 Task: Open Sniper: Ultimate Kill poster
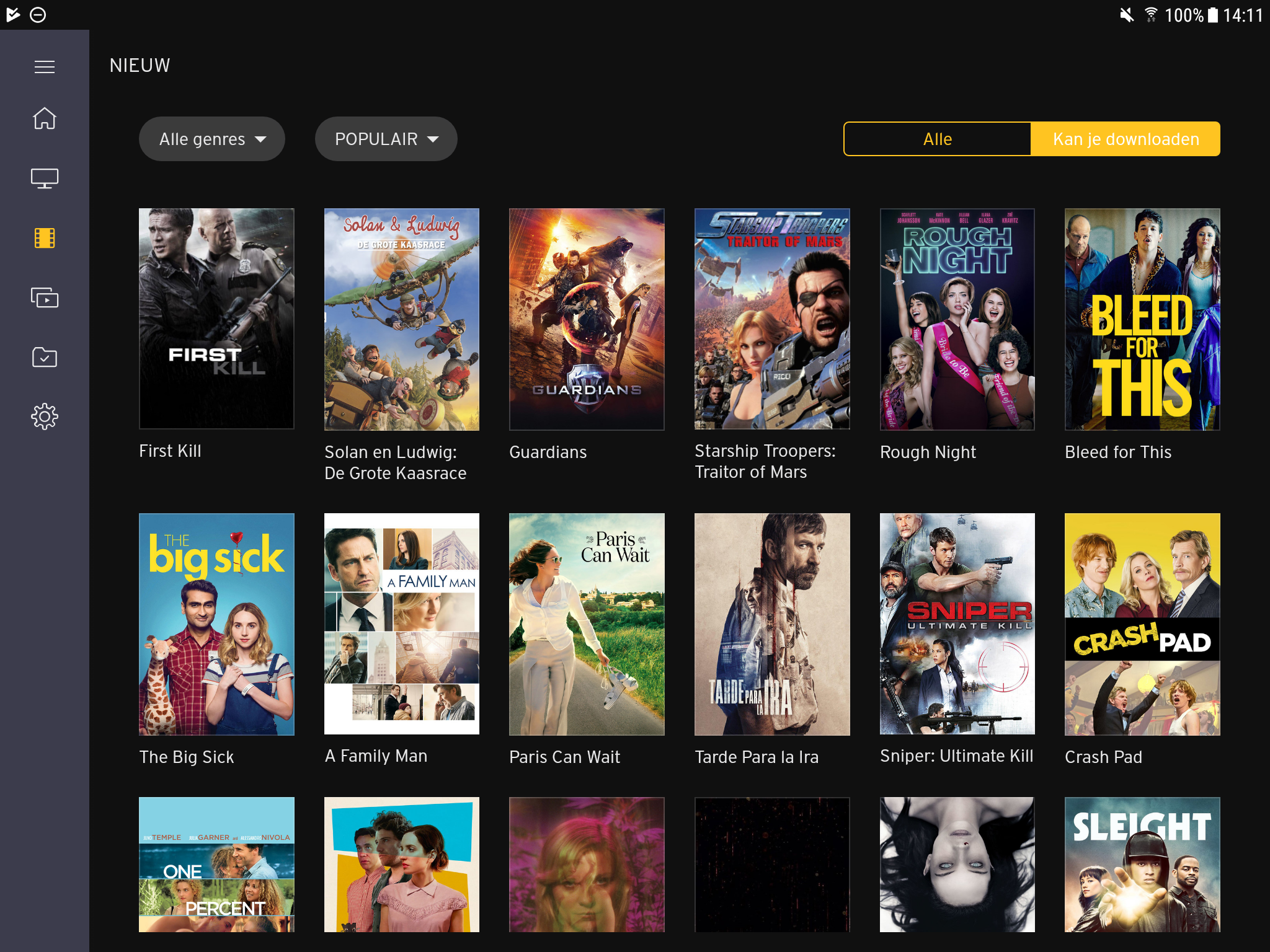click(x=957, y=624)
